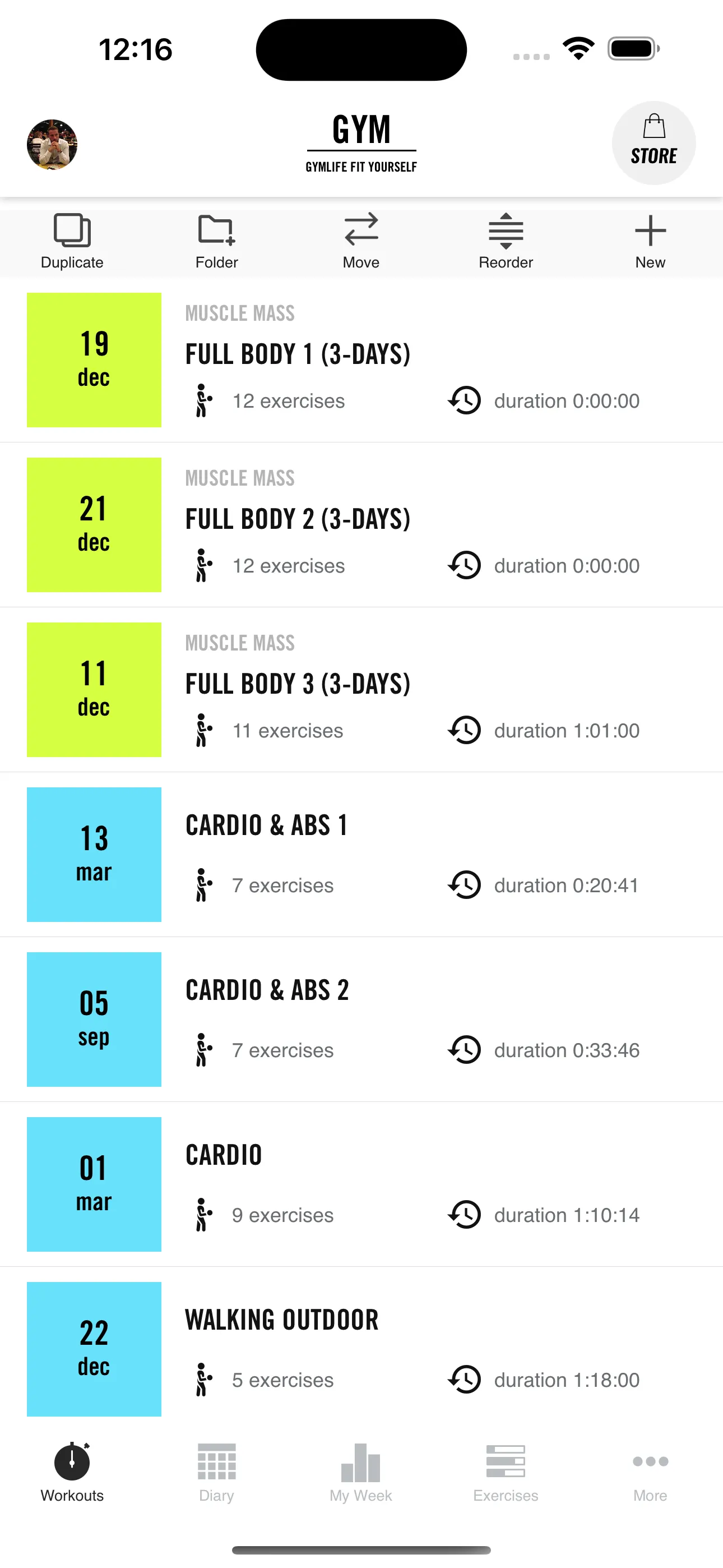
Task: Open the Exercises tab
Action: (x=505, y=1470)
